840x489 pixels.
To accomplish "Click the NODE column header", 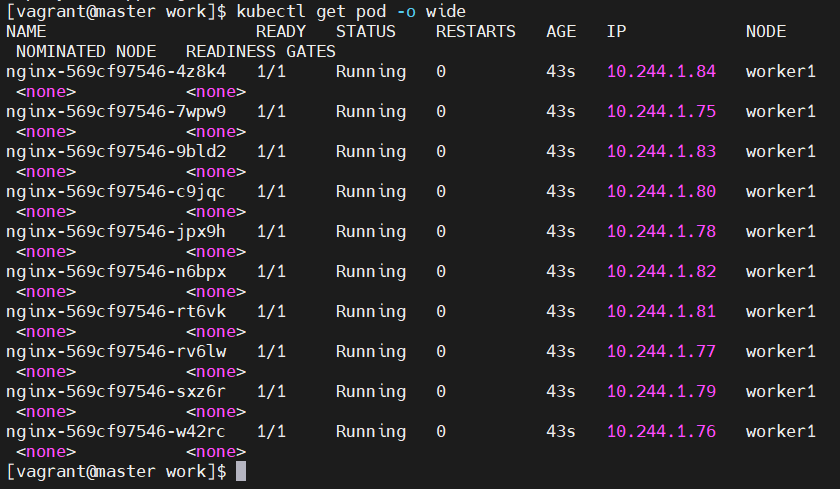I will point(766,32).
